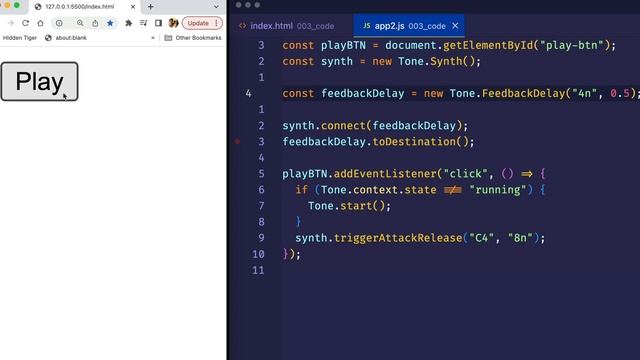The height and width of the screenshot is (360, 640).
Task: Open the zoom magnifier icon in address bar
Action: point(80,23)
